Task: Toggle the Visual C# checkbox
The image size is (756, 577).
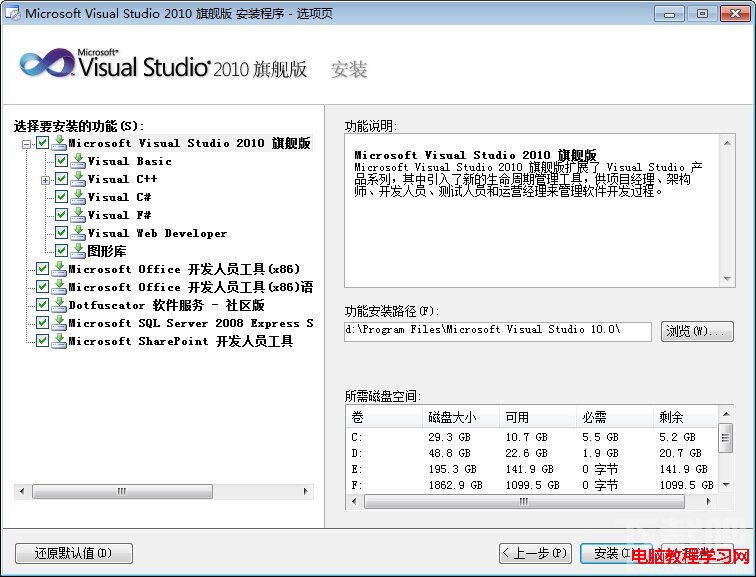Action: (x=61, y=197)
